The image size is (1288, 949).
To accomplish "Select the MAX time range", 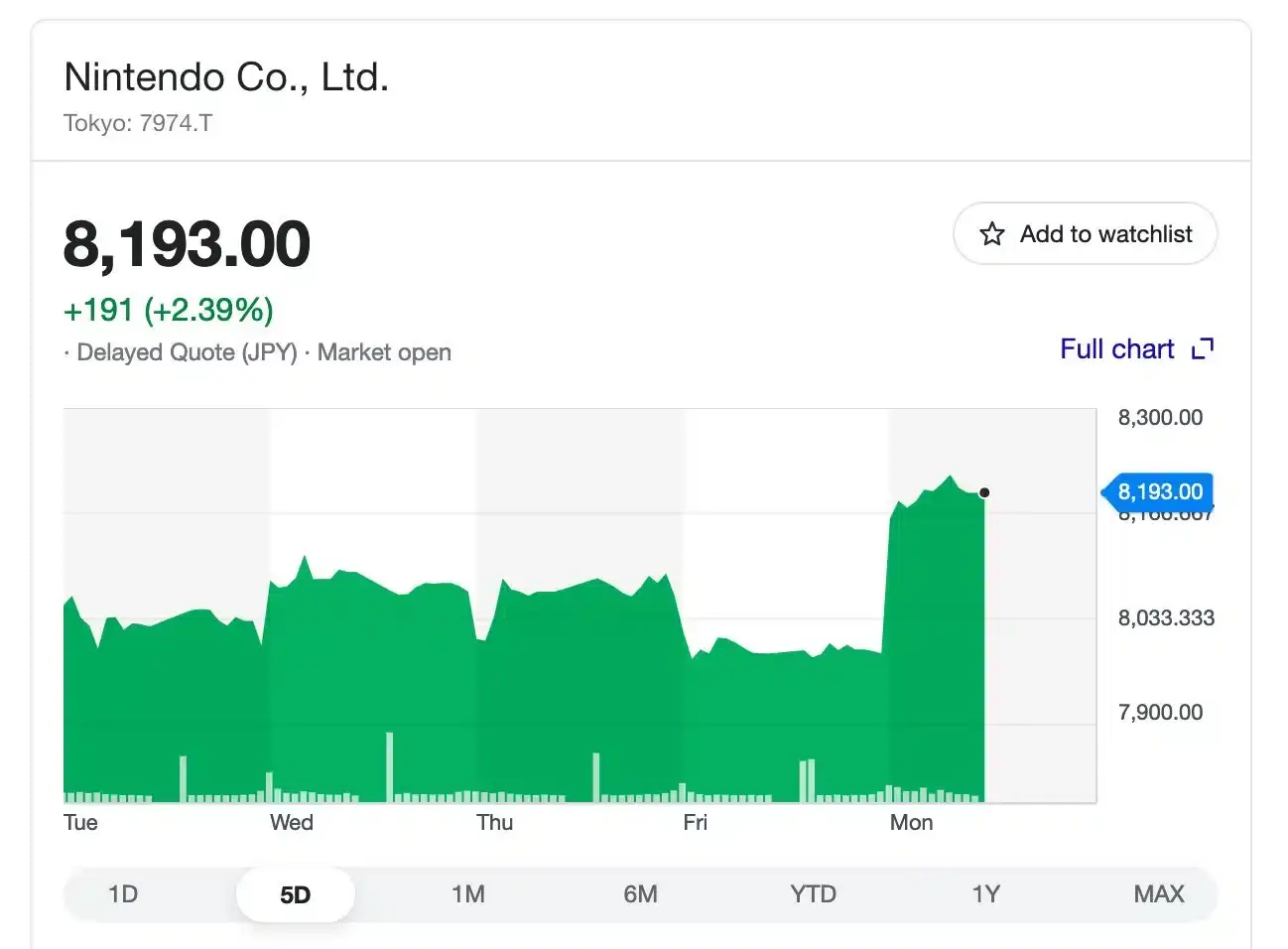I will point(1158,894).
